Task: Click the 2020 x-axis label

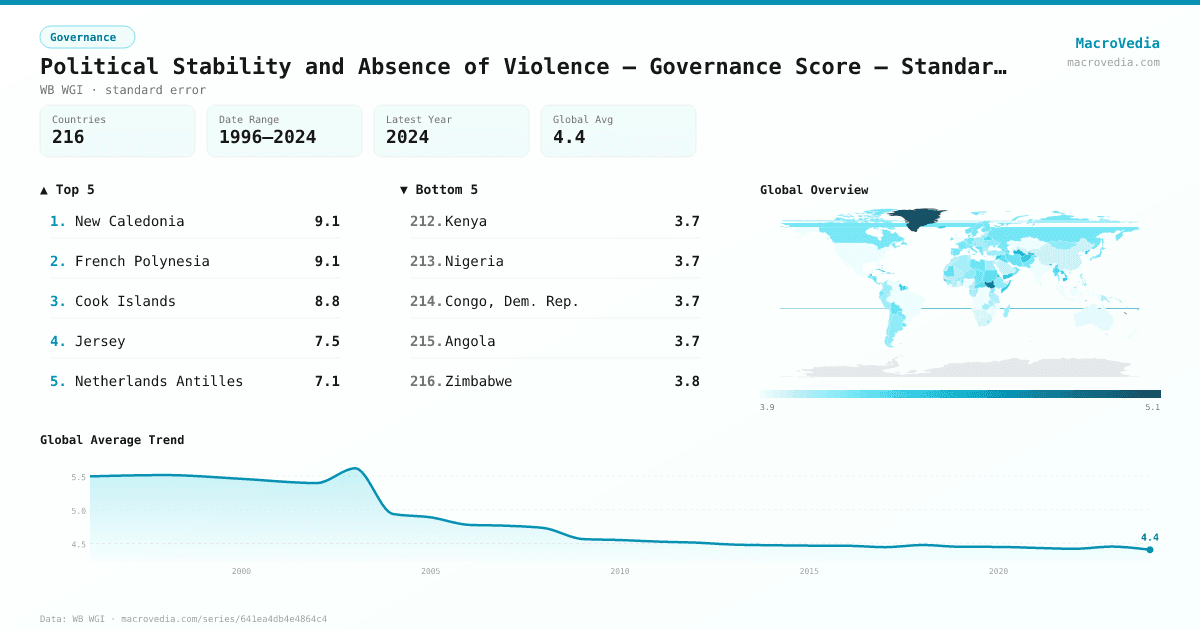Action: 998,571
